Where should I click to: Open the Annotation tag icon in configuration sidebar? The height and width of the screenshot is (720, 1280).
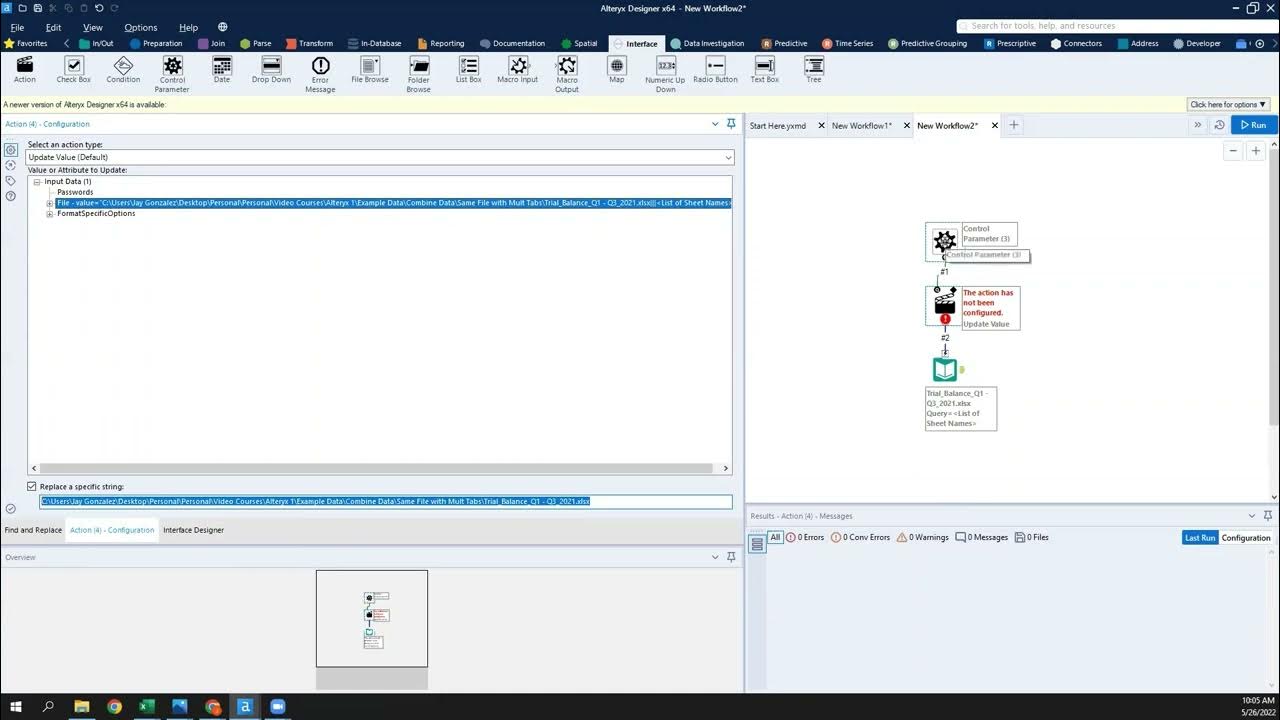coord(11,181)
